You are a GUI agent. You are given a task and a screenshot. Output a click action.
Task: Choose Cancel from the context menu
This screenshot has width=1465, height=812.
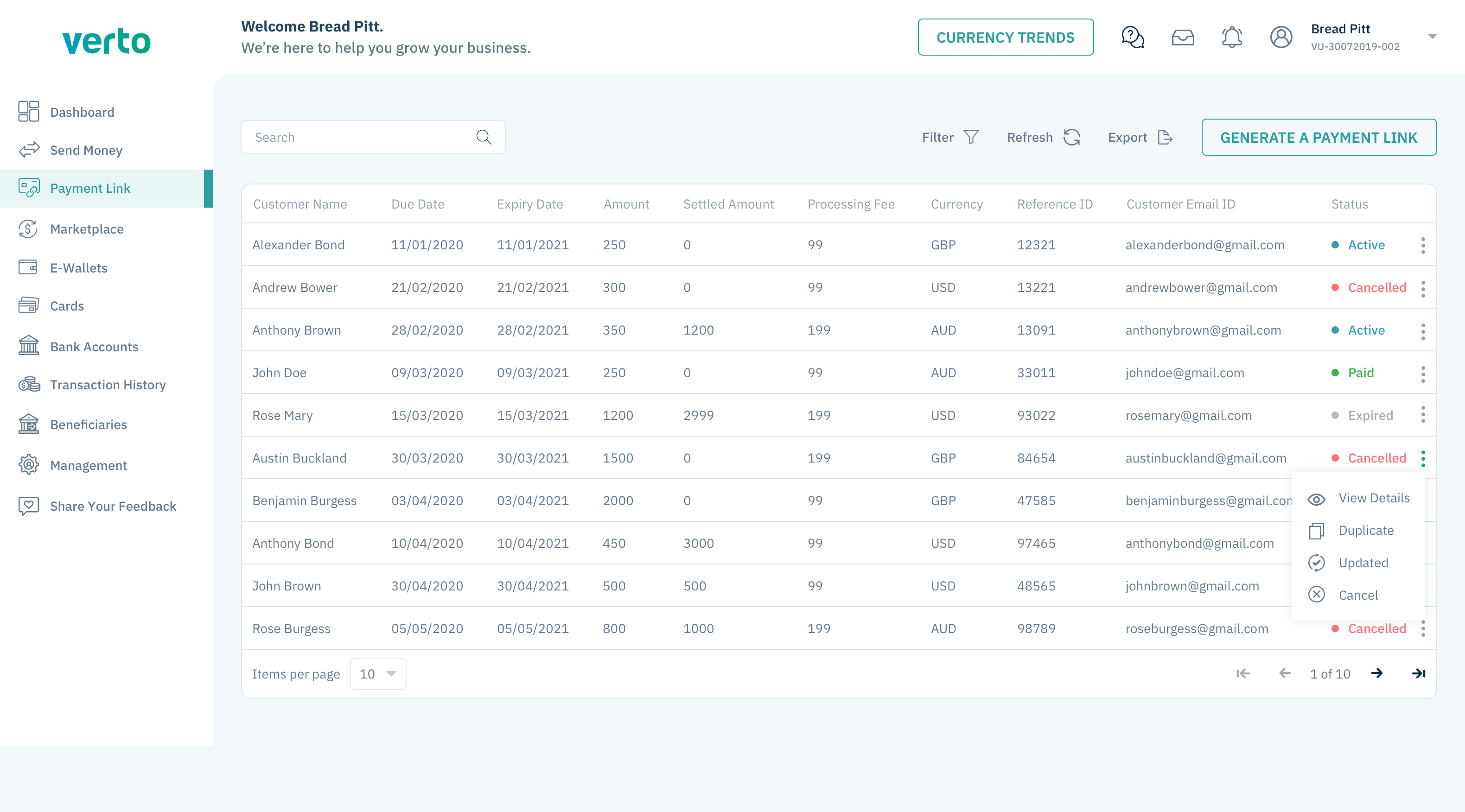pyautogui.click(x=1357, y=596)
